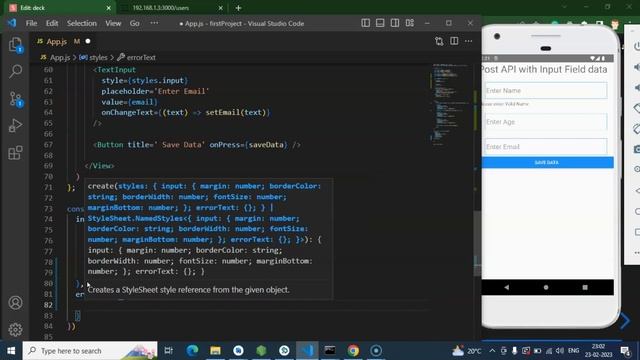Click the weather 20°C taskbar widget
The height and width of the screenshot is (360, 640).
click(467, 351)
